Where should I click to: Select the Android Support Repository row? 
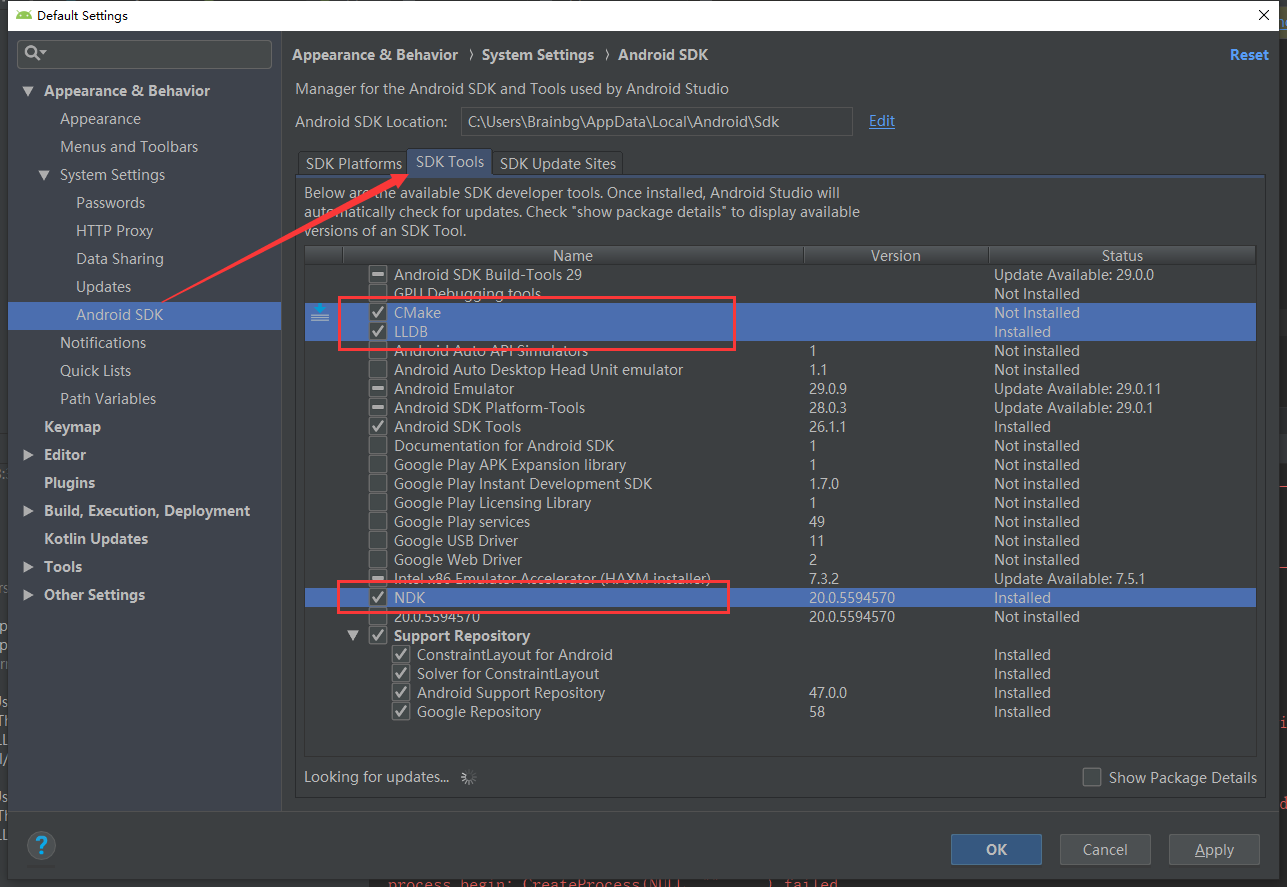pyautogui.click(x=780, y=693)
